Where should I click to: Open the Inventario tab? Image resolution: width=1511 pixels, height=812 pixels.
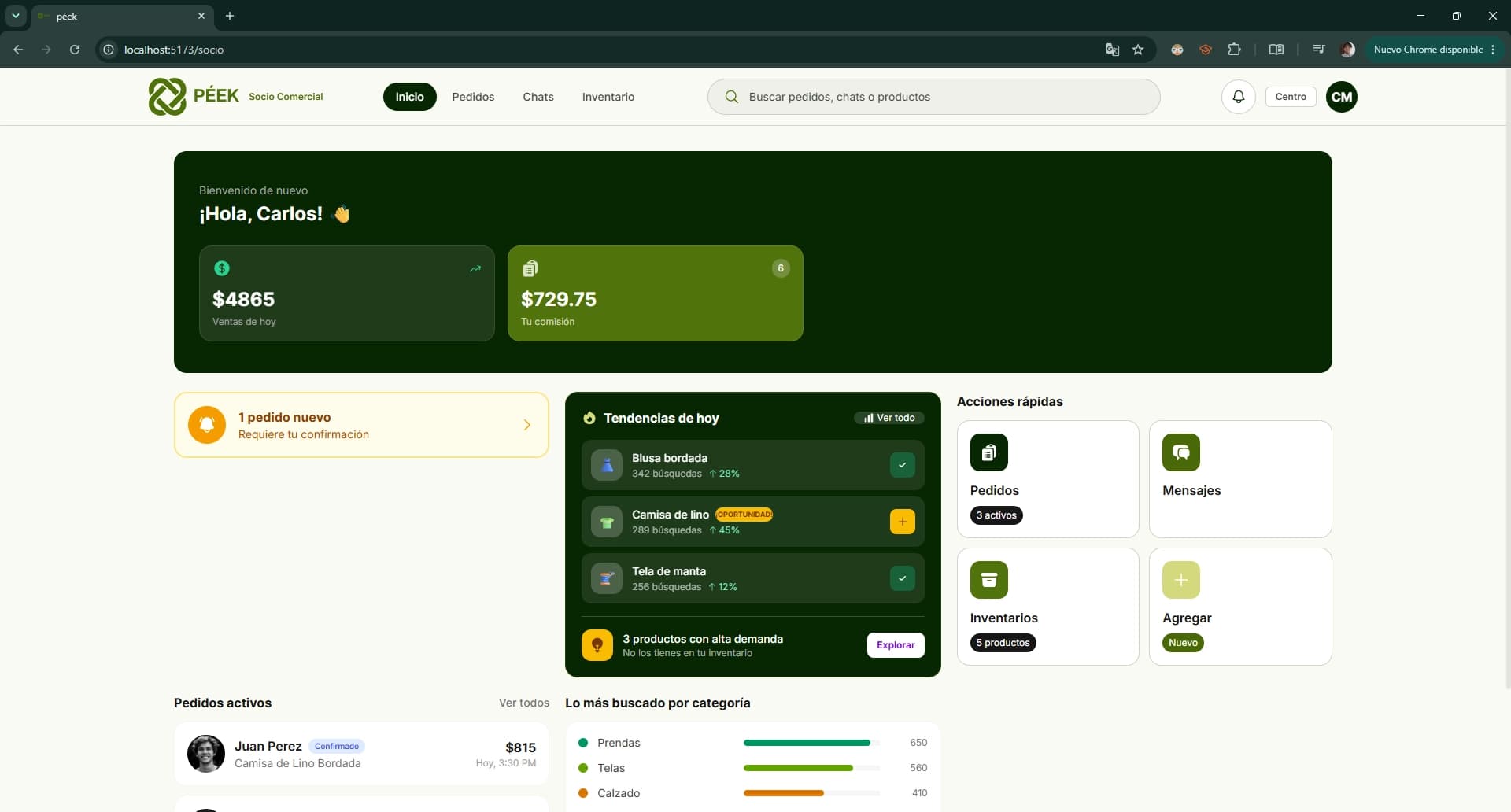(608, 97)
